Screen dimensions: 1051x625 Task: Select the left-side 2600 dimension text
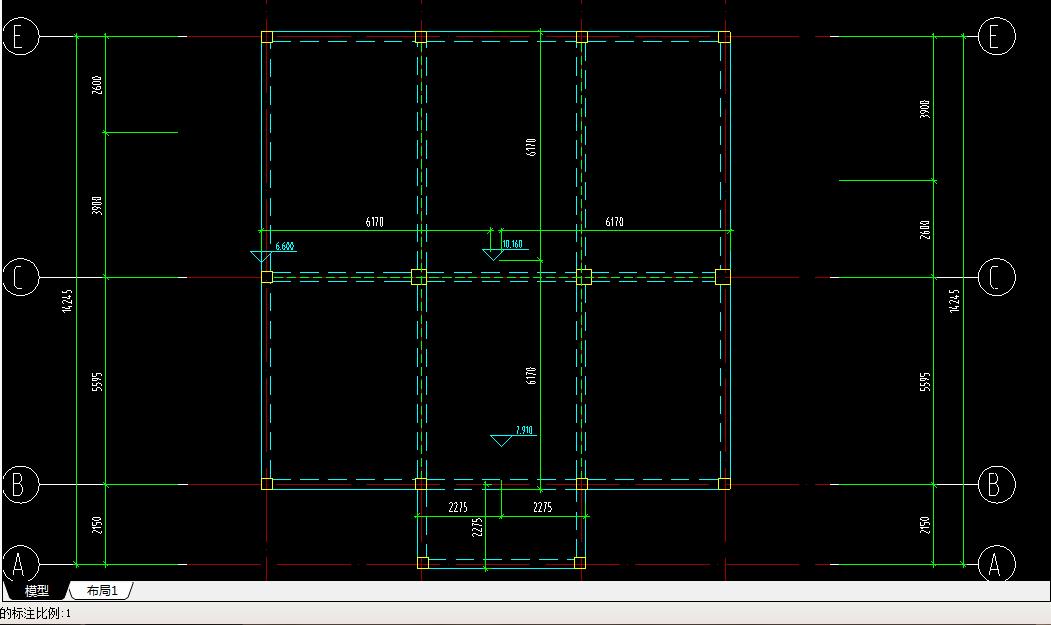[97, 85]
